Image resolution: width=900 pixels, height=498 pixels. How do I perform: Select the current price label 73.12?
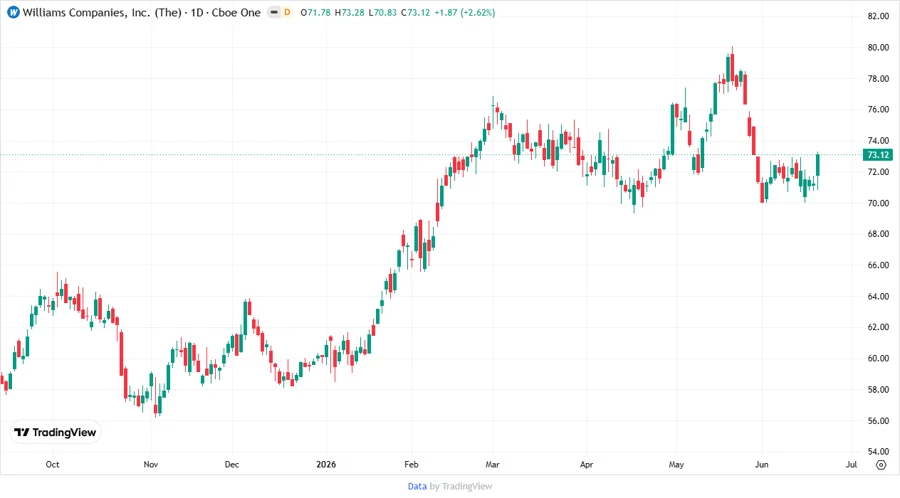coord(878,155)
